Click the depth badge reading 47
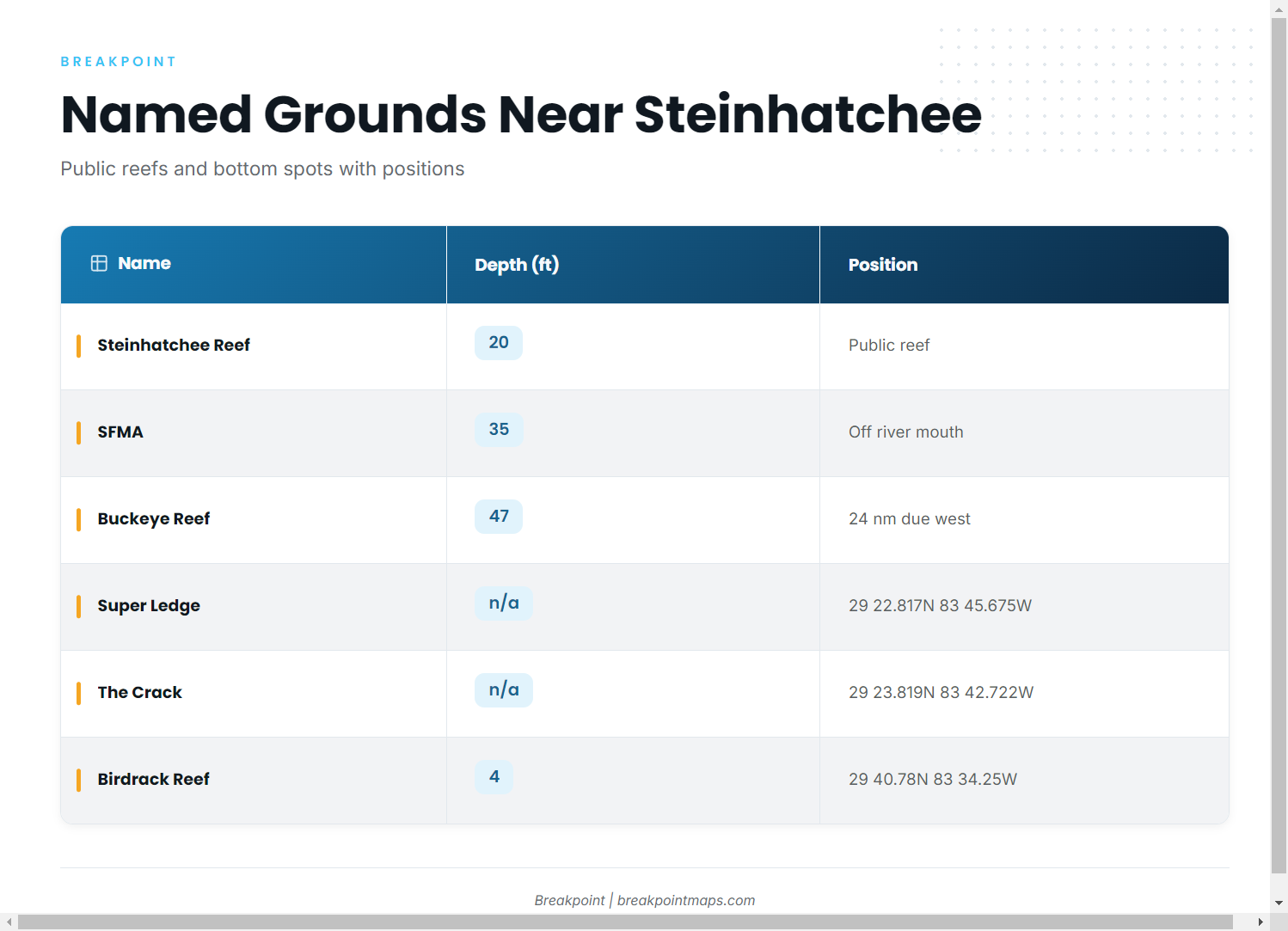Viewport: 1288px width, 931px height. coord(499,516)
